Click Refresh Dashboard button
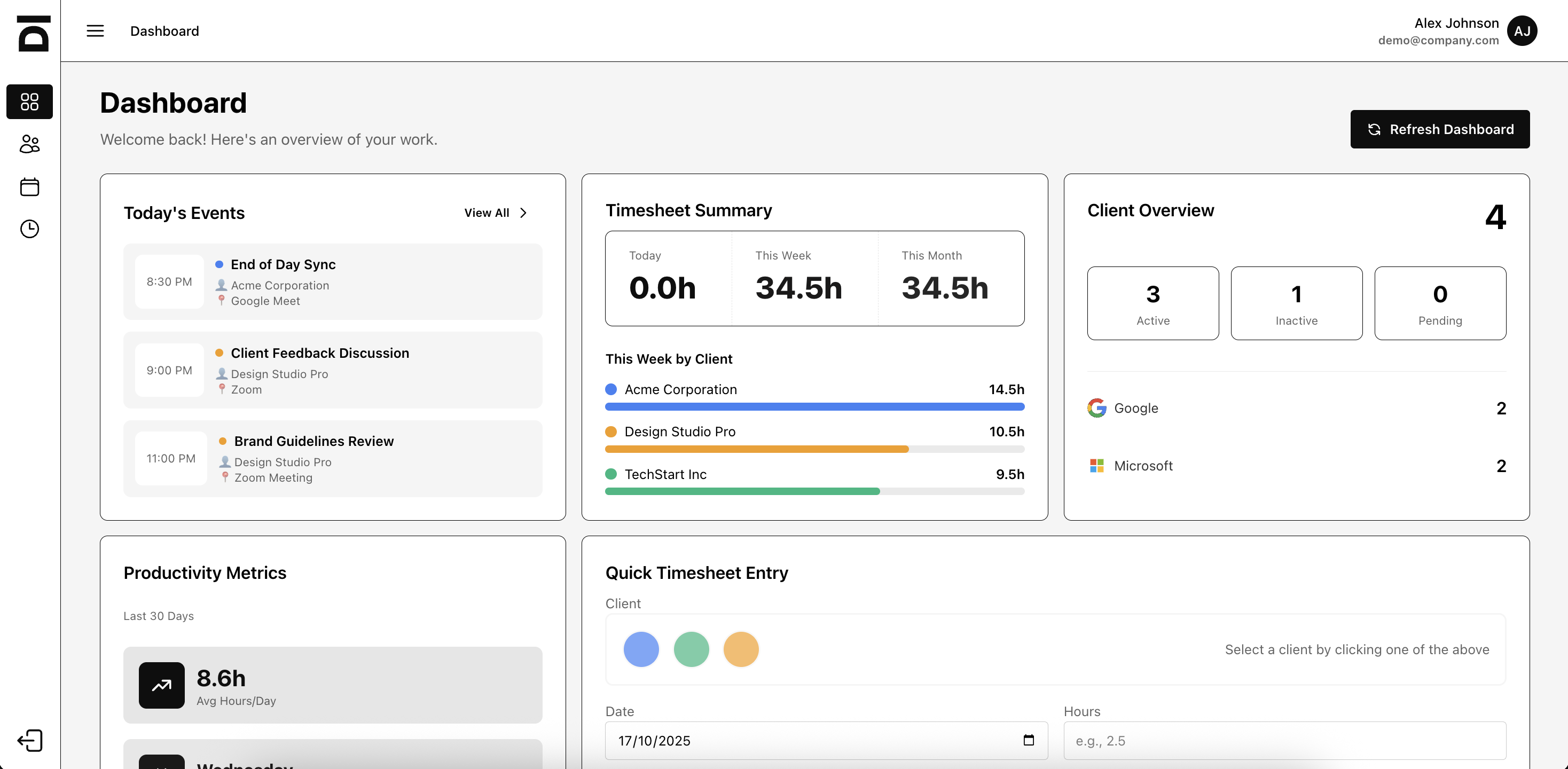 (1440, 129)
